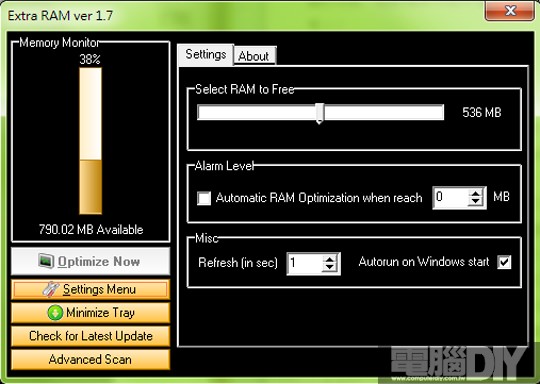The image size is (540, 384).
Task: Click Check for Latest Update
Action: click(x=91, y=336)
